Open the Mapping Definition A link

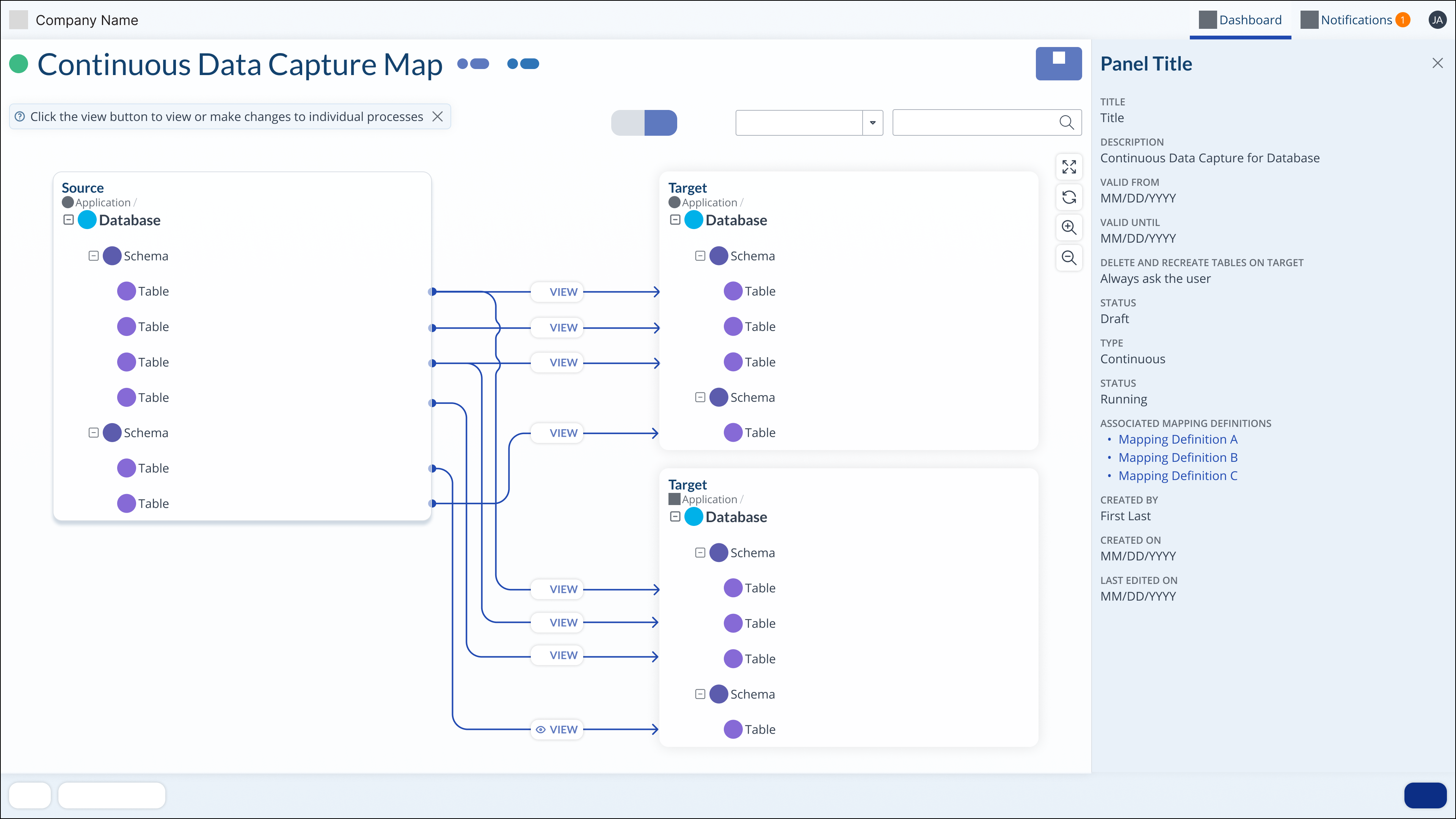click(1178, 439)
